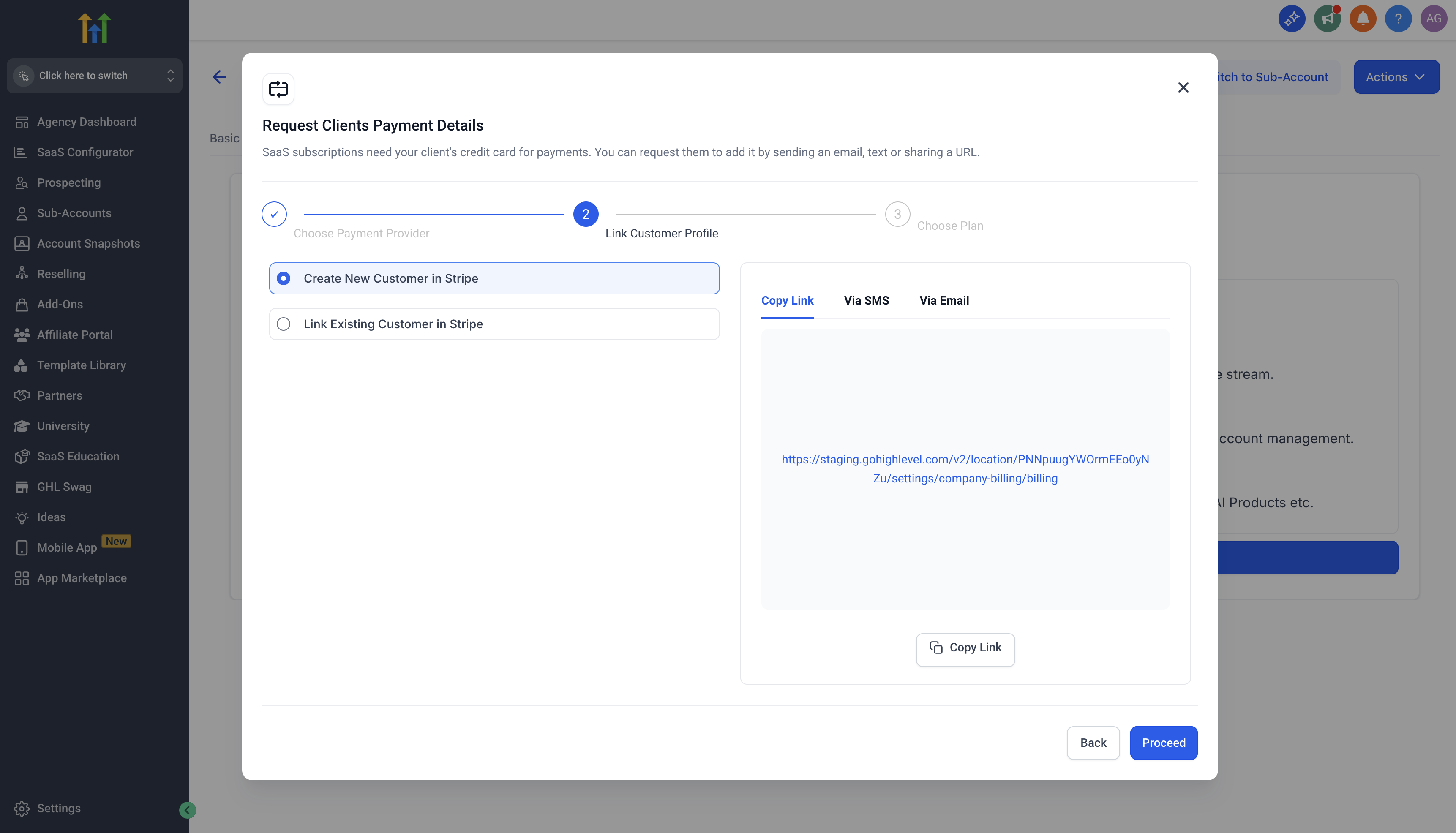
Task: Switch to the Via SMS tab
Action: point(866,300)
